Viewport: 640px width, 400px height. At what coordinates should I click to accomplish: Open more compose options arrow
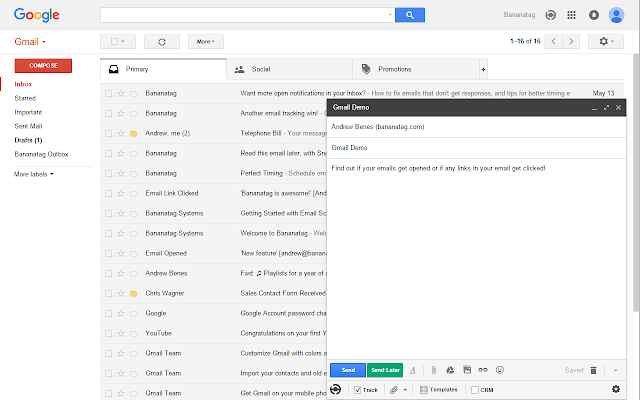tap(616, 370)
